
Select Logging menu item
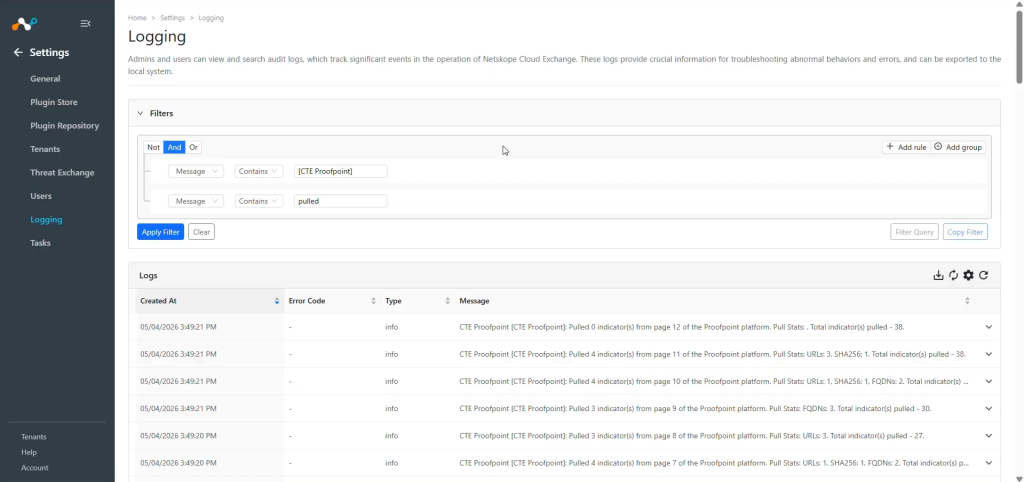[46, 219]
